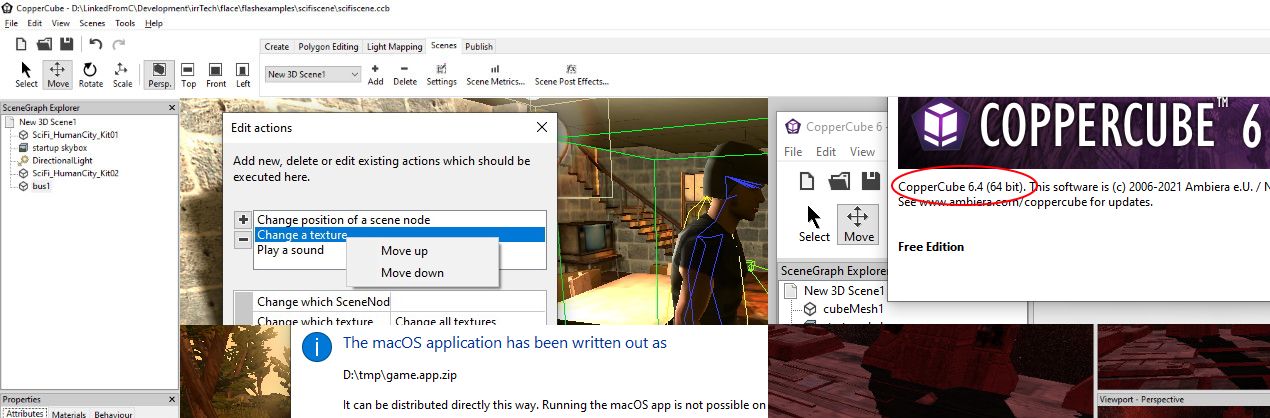Choose the Scale tool
The width and height of the screenshot is (1270, 418).
(x=122, y=75)
